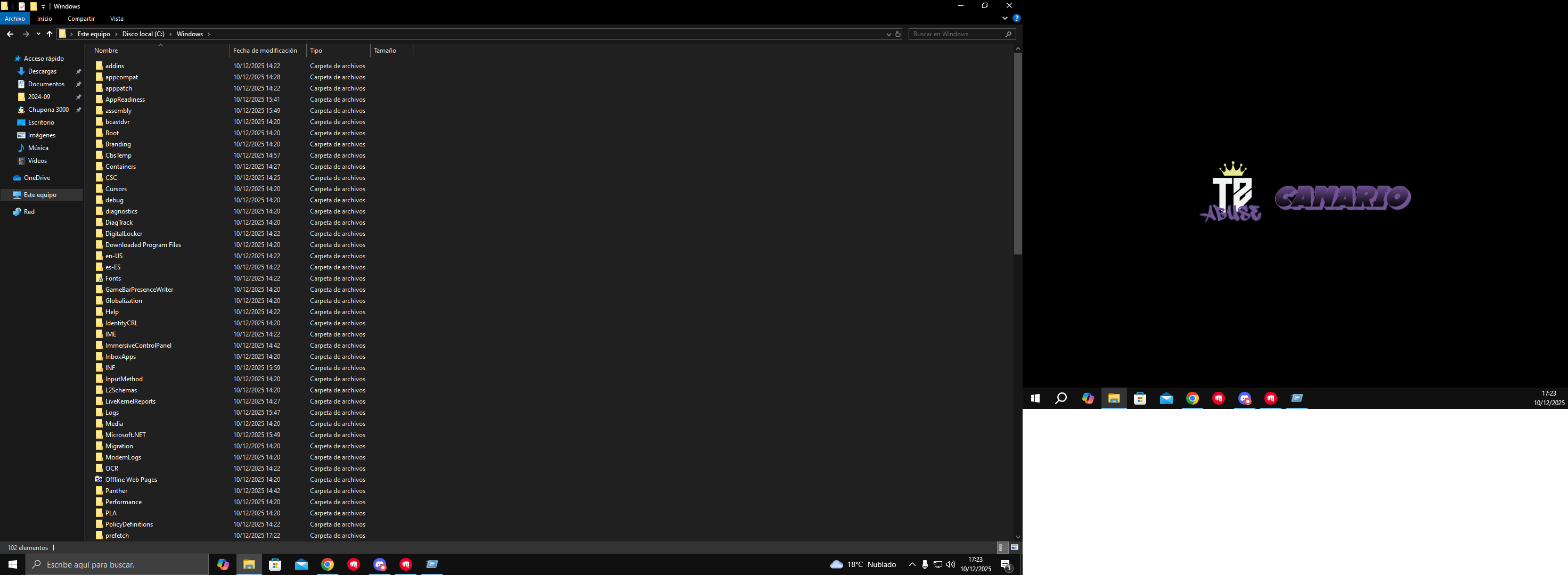Screen dimensions: 1568x575
Task: Click Disco local (C:) in breadcrumb
Action: (x=143, y=34)
